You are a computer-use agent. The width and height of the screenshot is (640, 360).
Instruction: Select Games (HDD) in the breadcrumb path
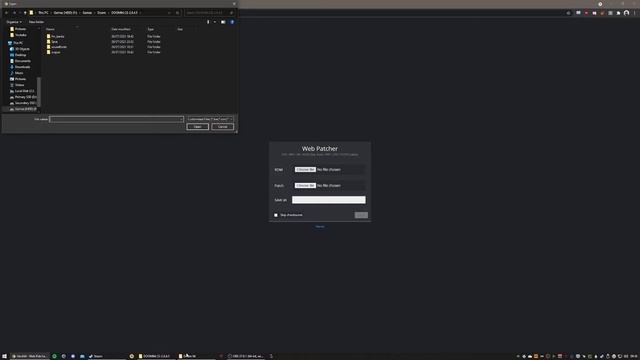point(65,13)
